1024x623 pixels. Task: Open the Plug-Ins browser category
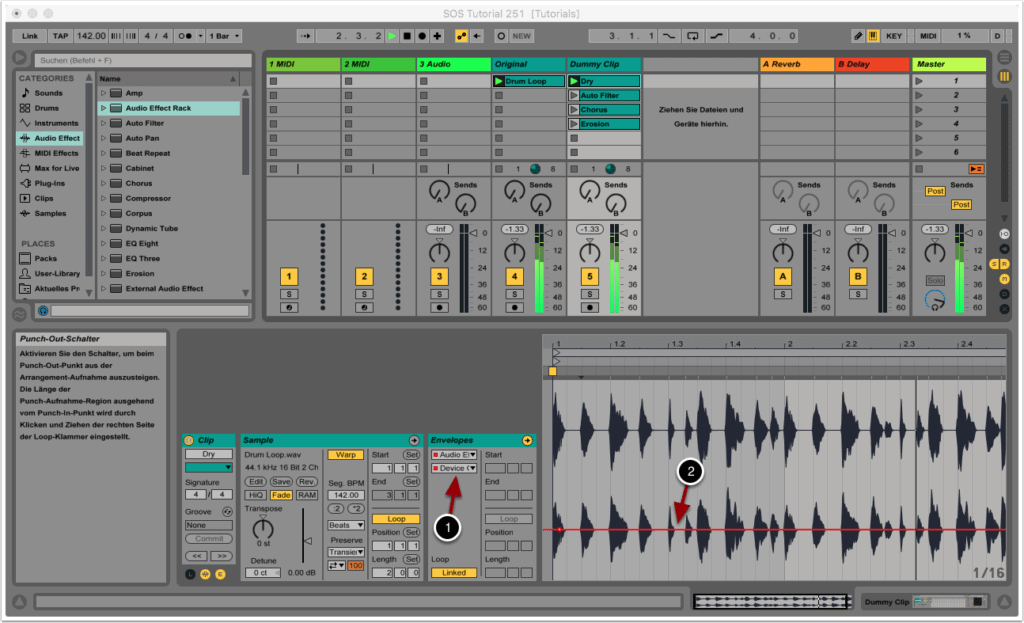click(x=49, y=183)
